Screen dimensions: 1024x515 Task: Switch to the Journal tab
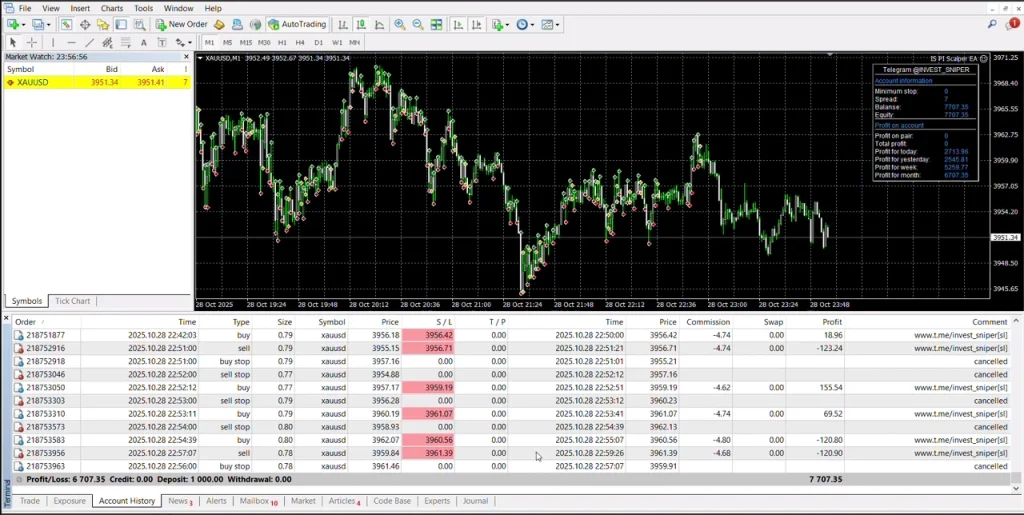[475, 501]
